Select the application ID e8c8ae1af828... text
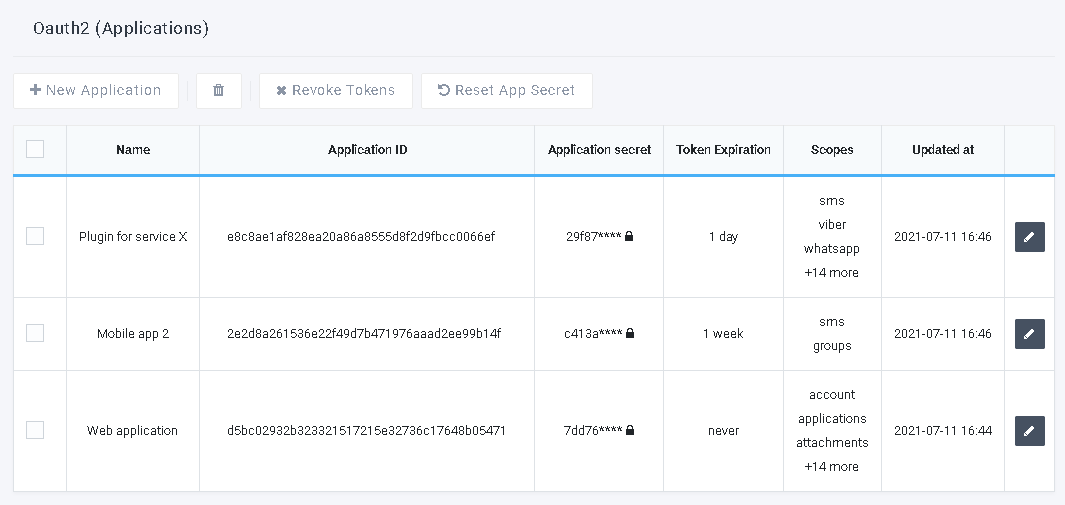This screenshot has width=1065, height=505. (361, 237)
